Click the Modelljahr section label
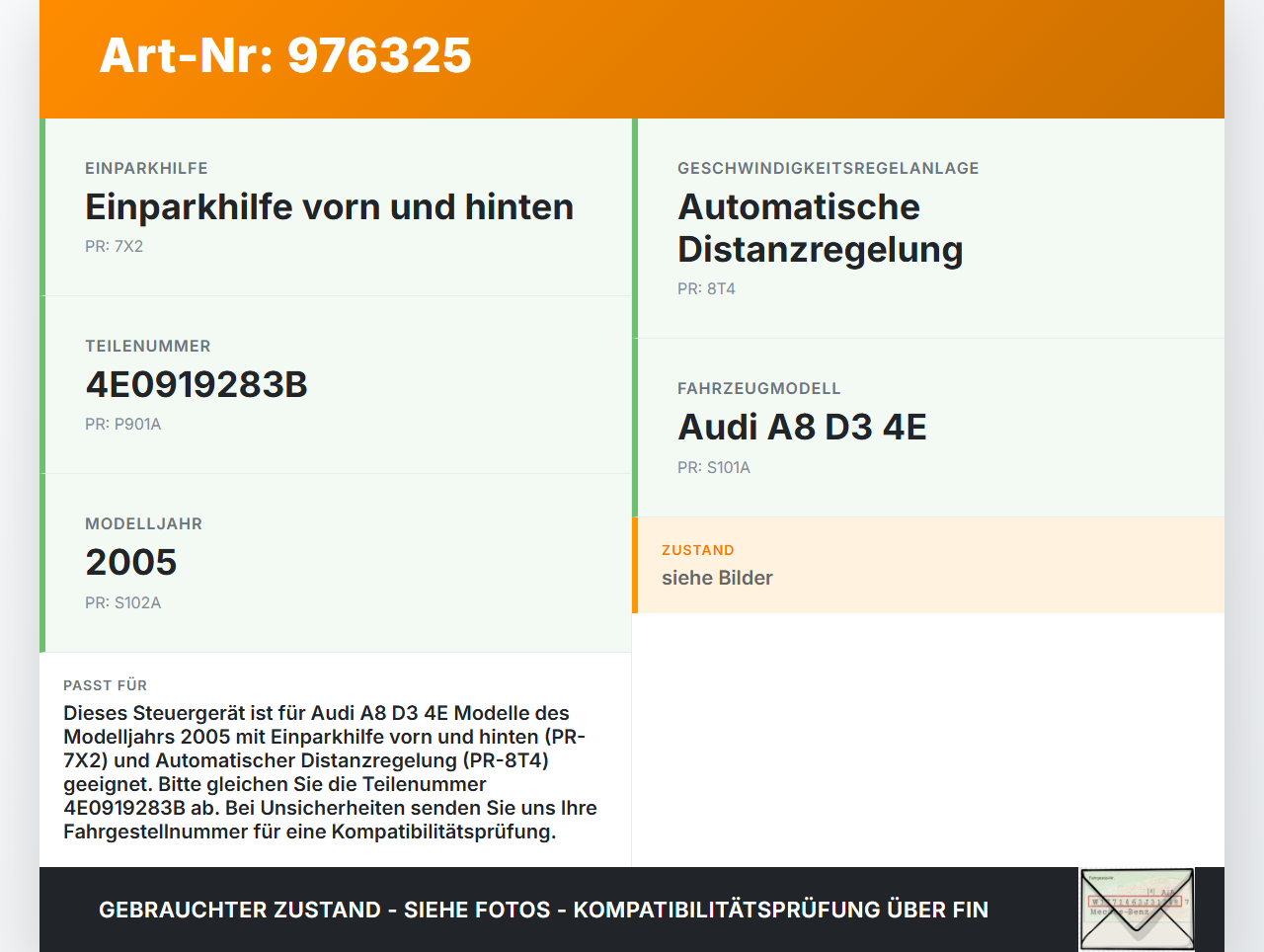The height and width of the screenshot is (952, 1264). click(143, 523)
